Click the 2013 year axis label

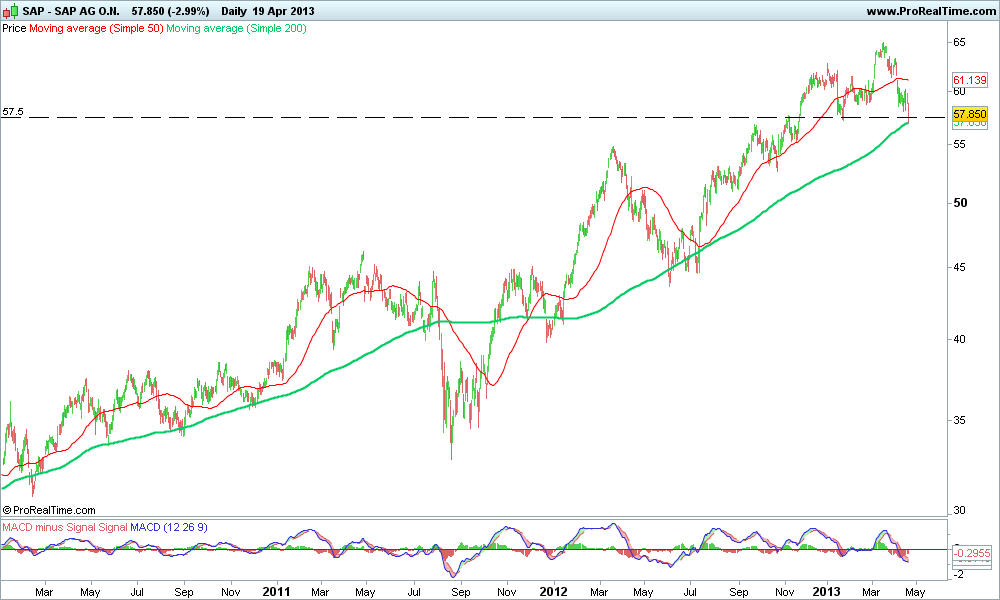[x=826, y=592]
